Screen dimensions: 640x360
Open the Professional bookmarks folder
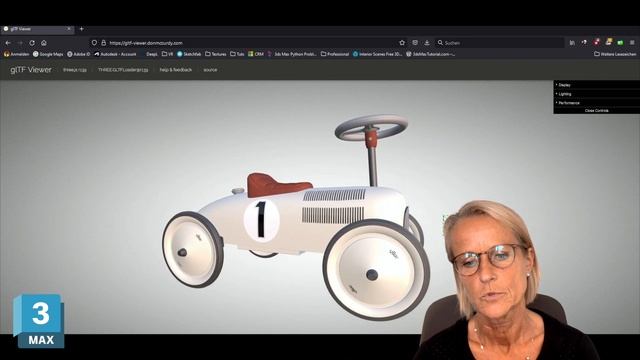(335, 54)
